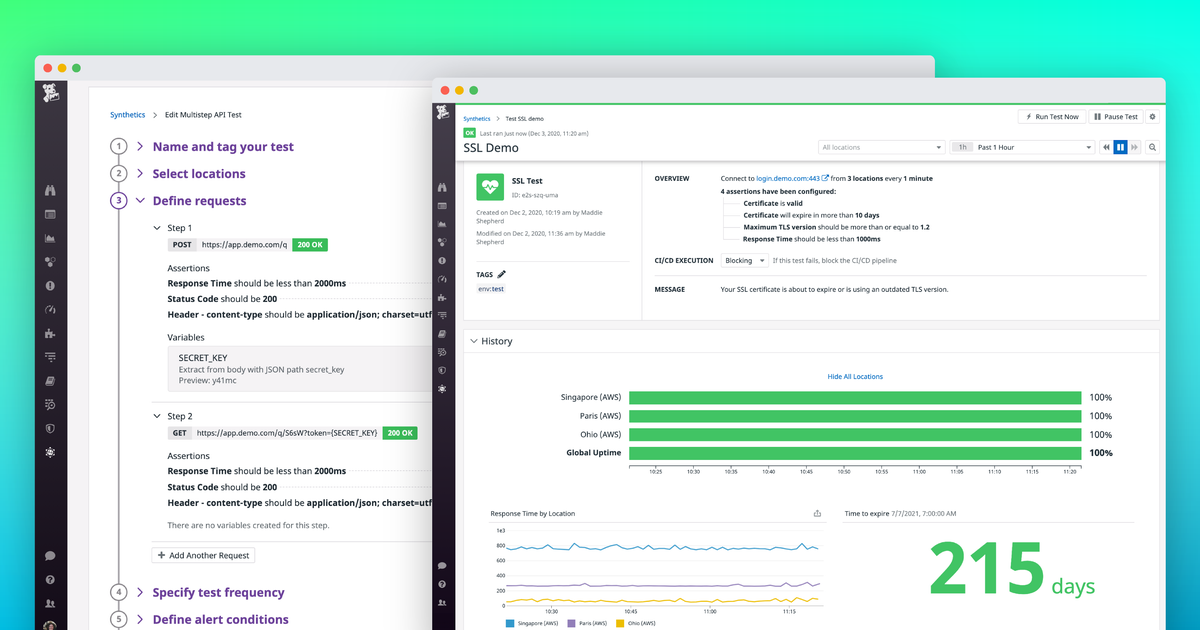Open the chat bubble icon in back window sidebar
1200x630 pixels.
[50, 556]
